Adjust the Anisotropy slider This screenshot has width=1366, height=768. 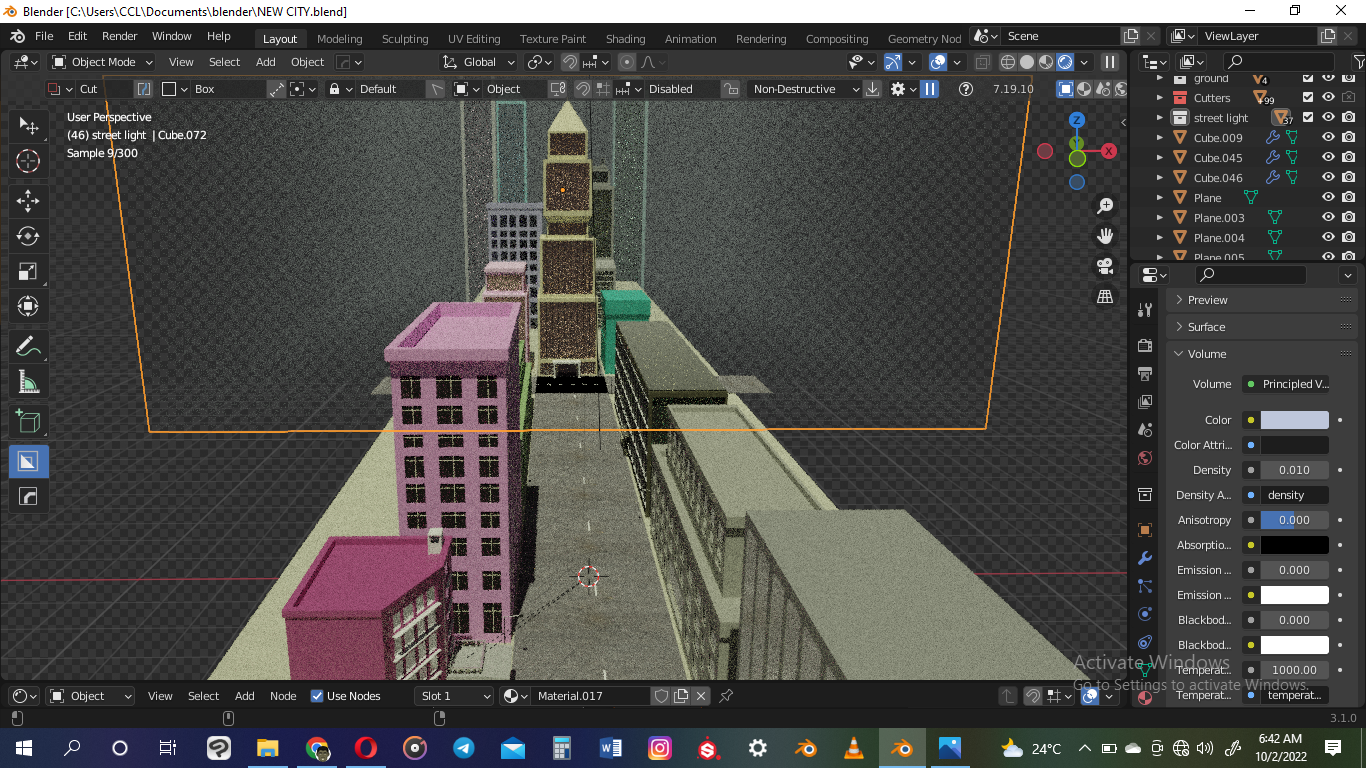[1295, 520]
